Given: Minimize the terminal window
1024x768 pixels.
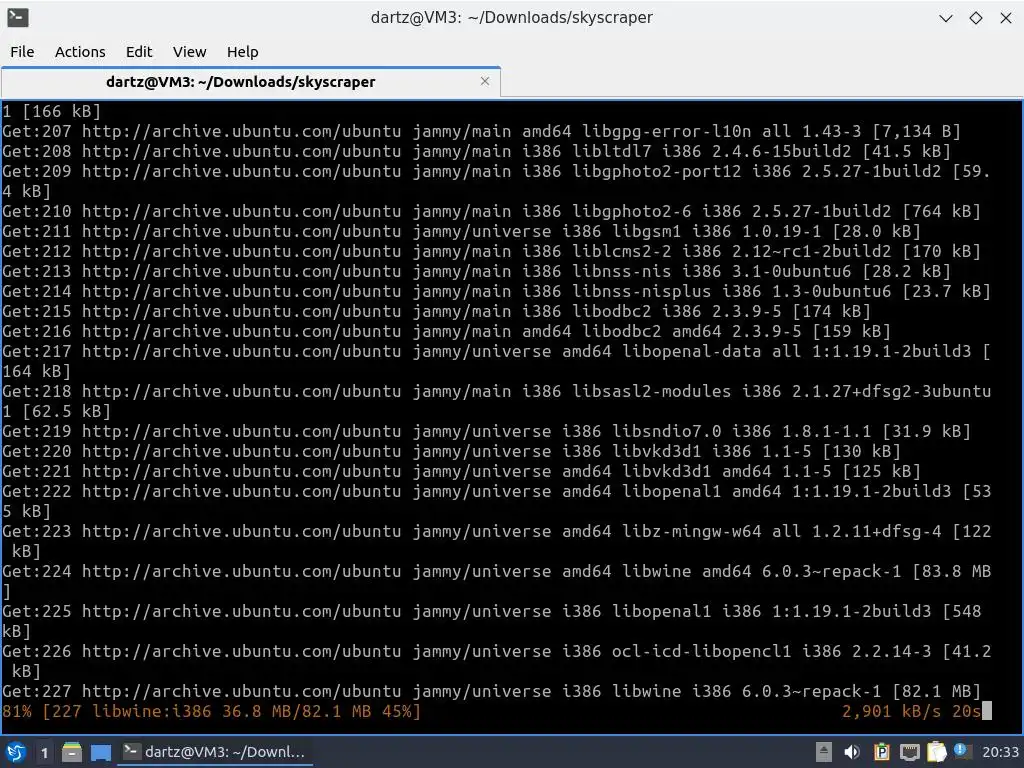Looking at the screenshot, I should point(946,18).
